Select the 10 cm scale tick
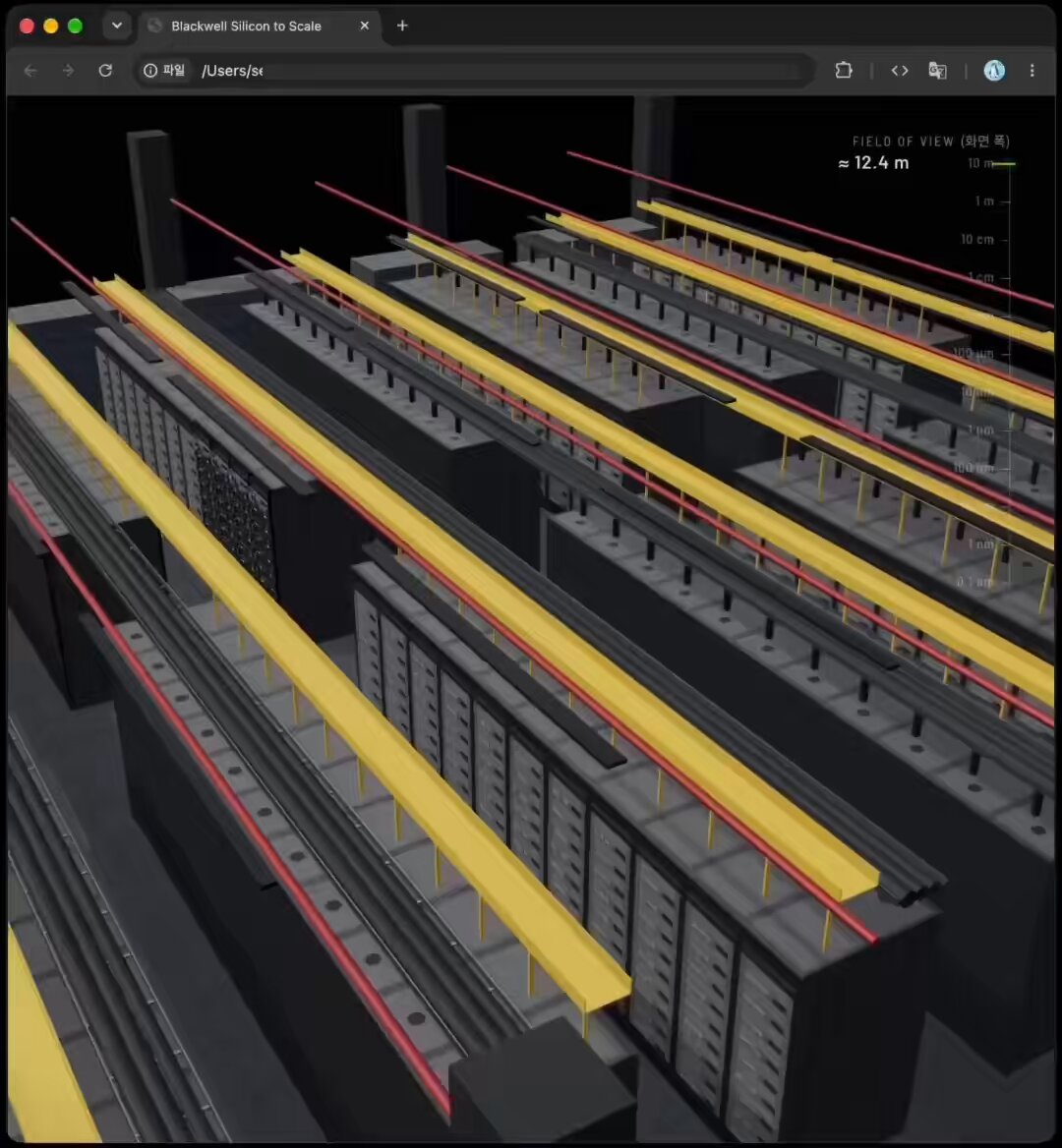Screen dimensions: 1062x1148 click(977, 240)
